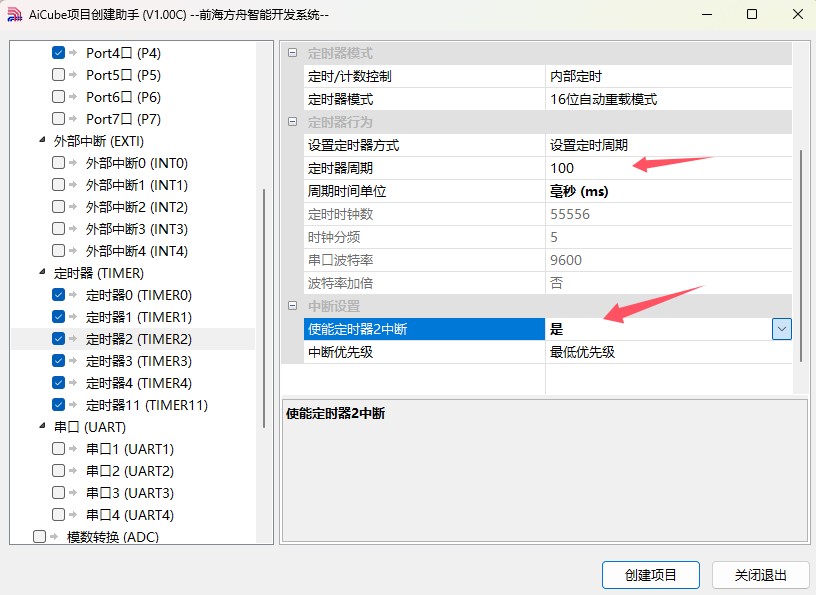This screenshot has width=816, height=595.
Task: Click the 串口波特率 value 9600
Action: (x=668, y=260)
